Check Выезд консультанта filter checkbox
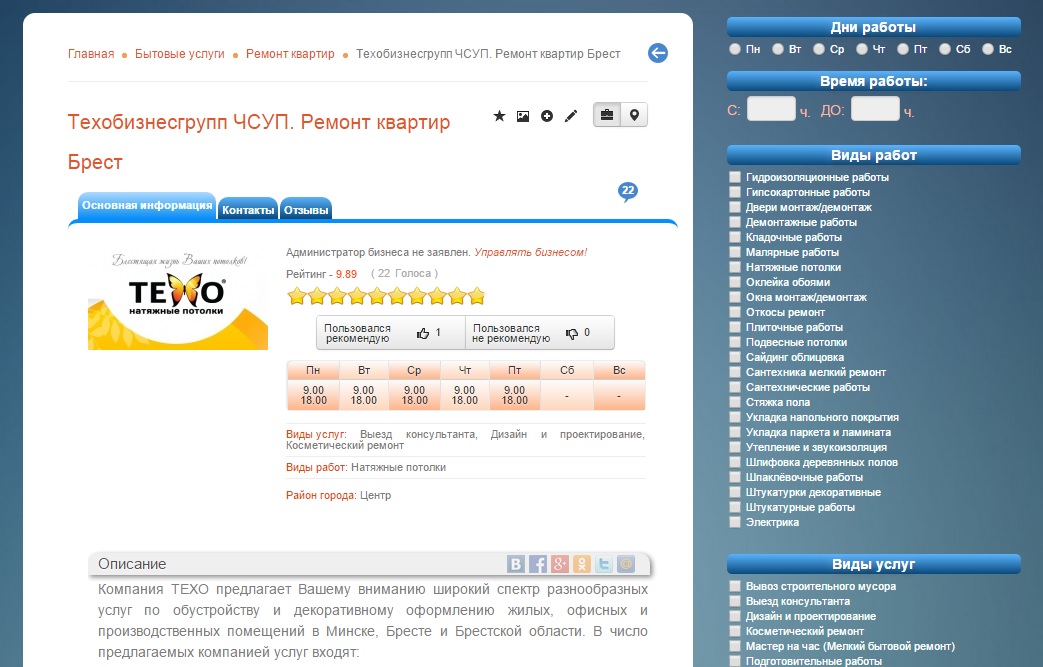 point(734,601)
